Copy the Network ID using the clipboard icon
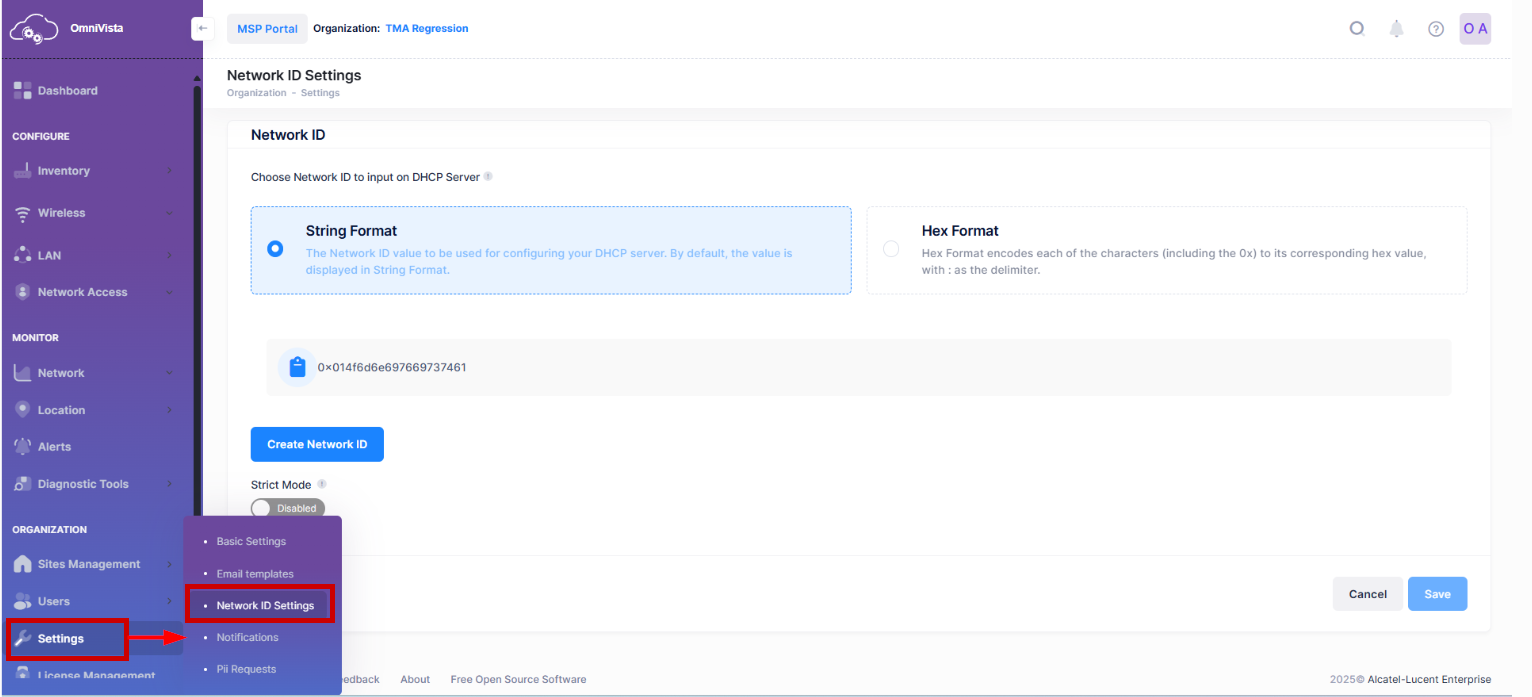 [297, 366]
